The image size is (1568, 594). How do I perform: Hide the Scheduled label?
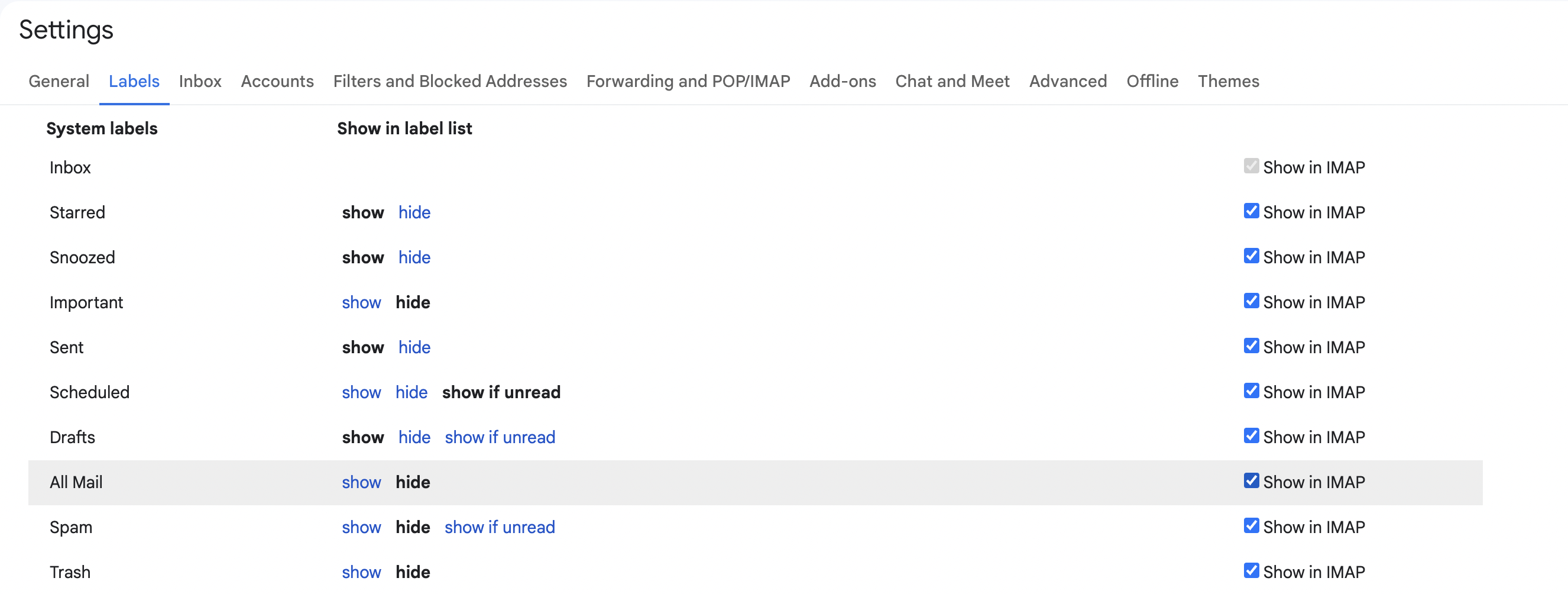pyautogui.click(x=412, y=392)
